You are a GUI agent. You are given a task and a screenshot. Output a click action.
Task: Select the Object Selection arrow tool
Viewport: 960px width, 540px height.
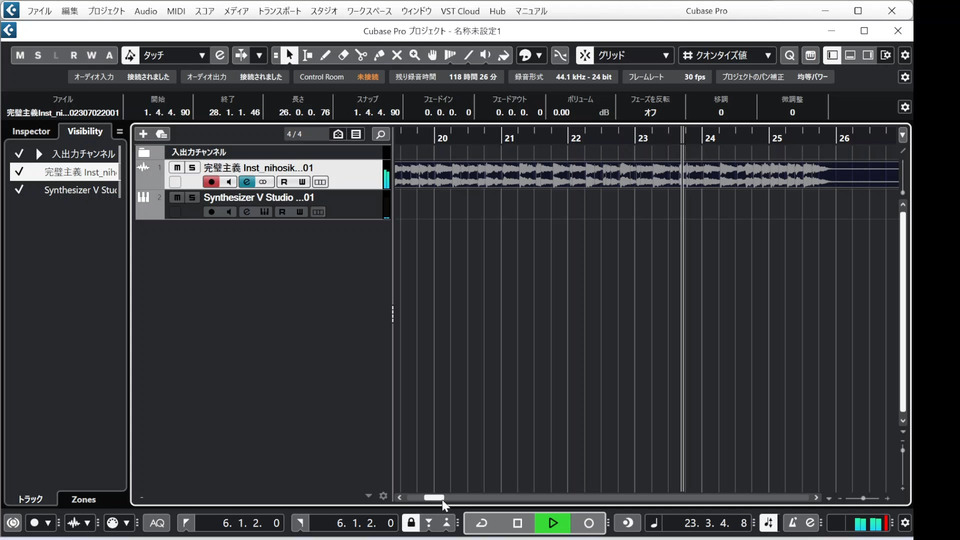[289, 55]
